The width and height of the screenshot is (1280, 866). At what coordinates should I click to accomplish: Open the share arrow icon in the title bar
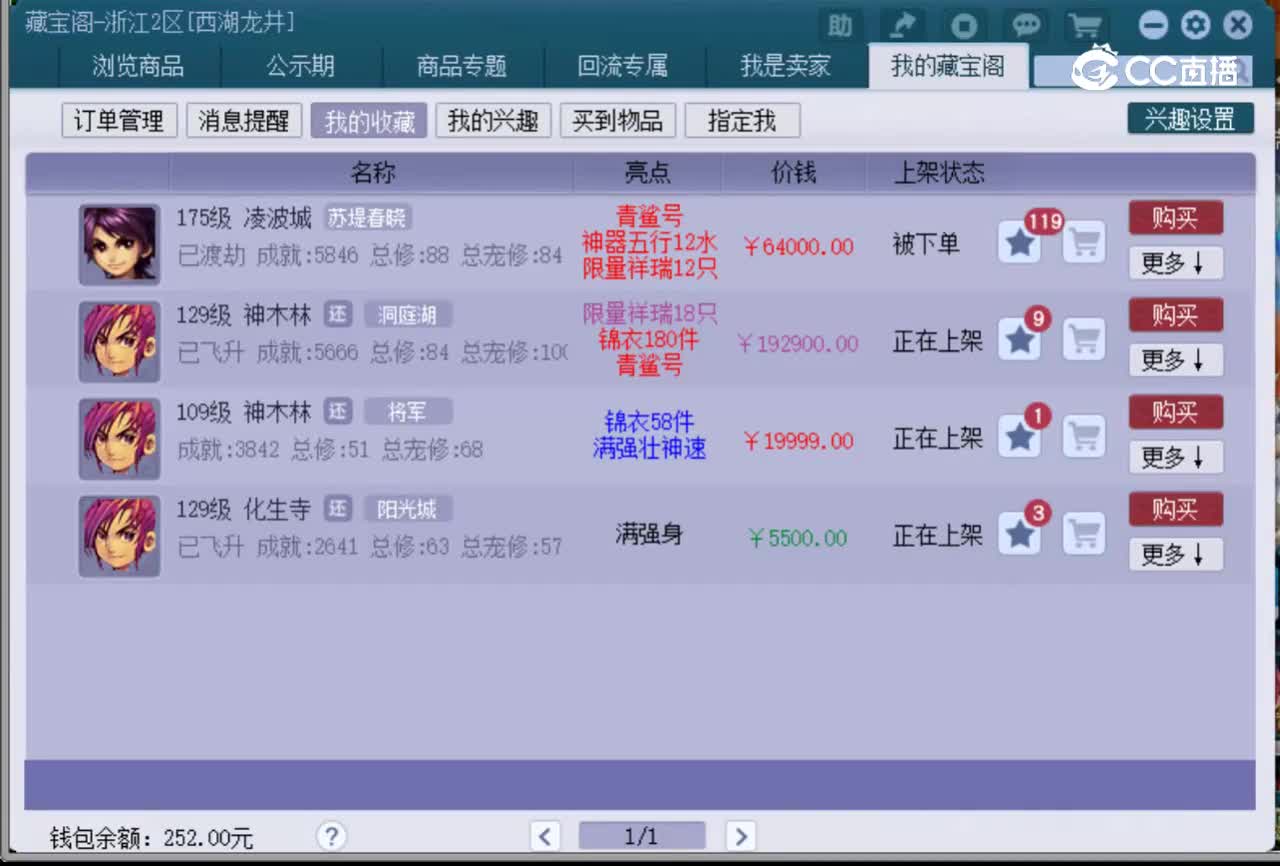[x=902, y=26]
